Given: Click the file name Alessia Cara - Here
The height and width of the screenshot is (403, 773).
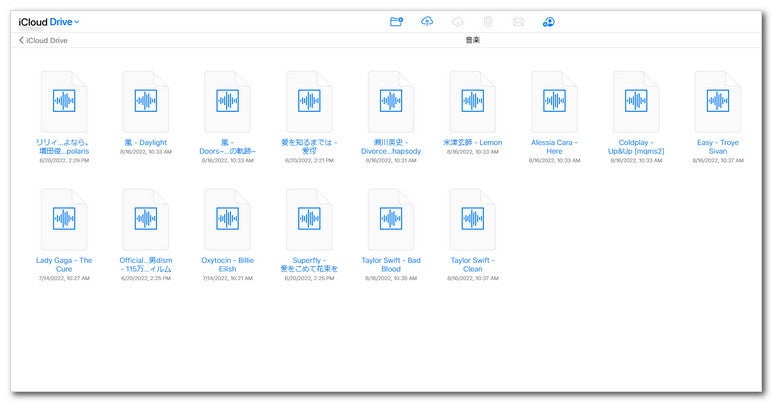Looking at the screenshot, I should [x=555, y=147].
